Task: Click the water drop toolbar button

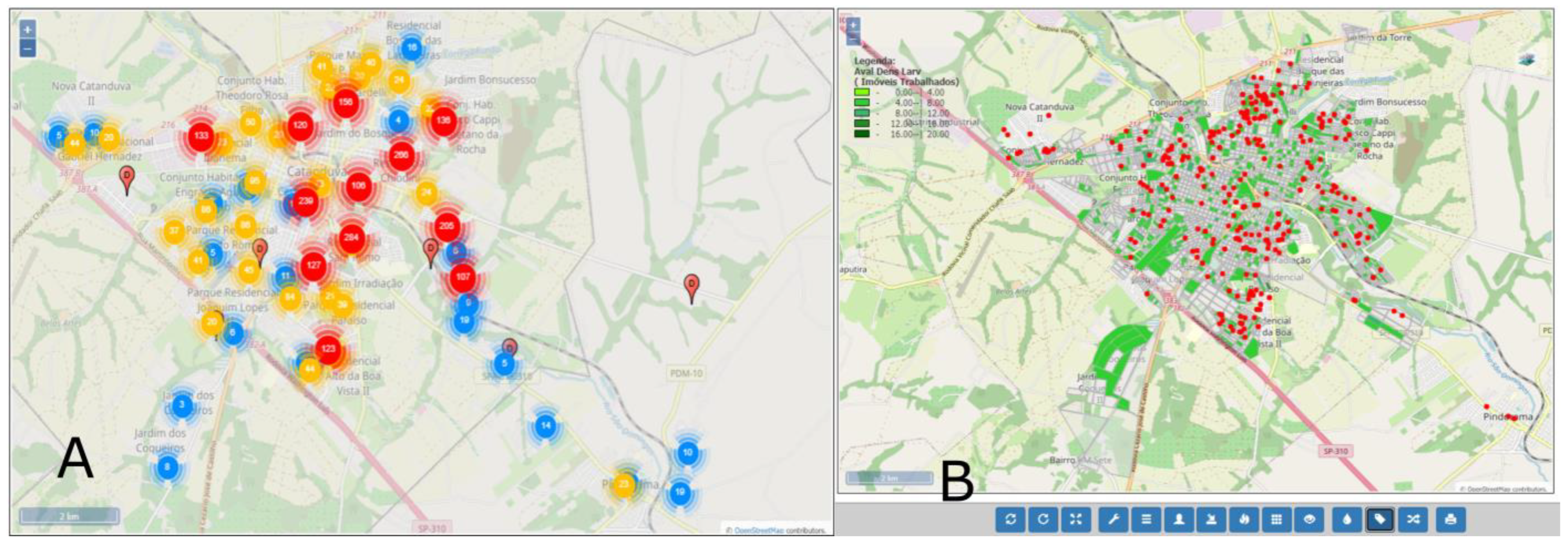Action: (1347, 519)
